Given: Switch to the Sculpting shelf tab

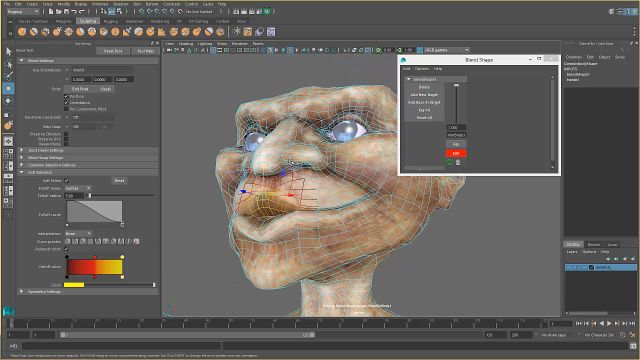Looking at the screenshot, I should 88,21.
